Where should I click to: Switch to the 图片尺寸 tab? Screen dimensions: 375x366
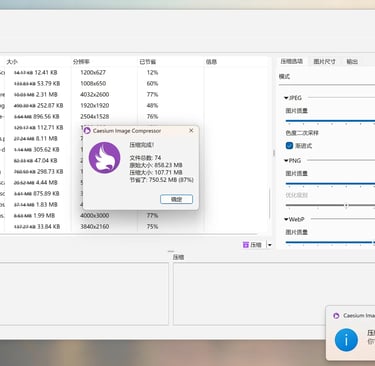[x=324, y=61]
